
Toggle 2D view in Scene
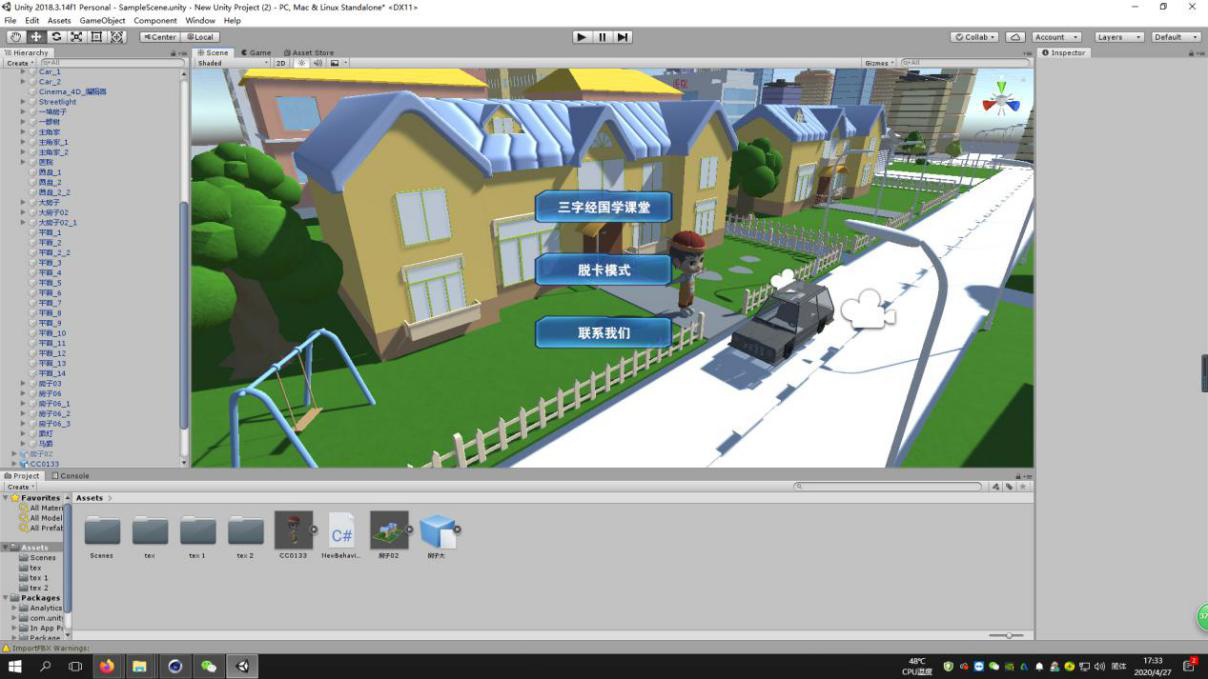pyautogui.click(x=280, y=63)
